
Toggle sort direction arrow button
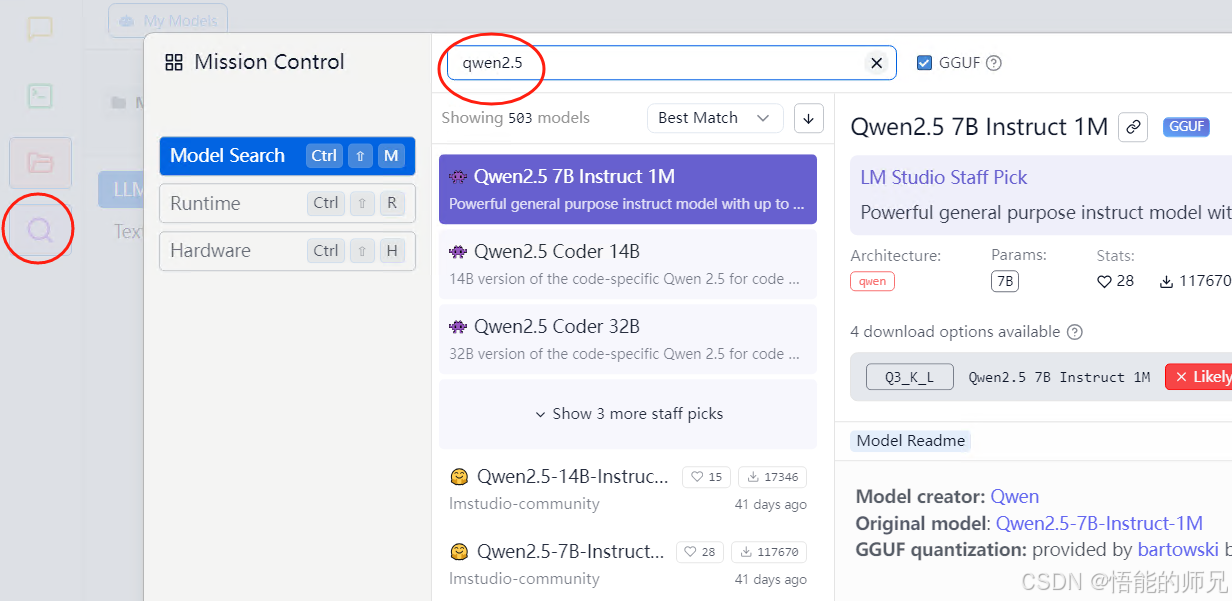point(809,118)
